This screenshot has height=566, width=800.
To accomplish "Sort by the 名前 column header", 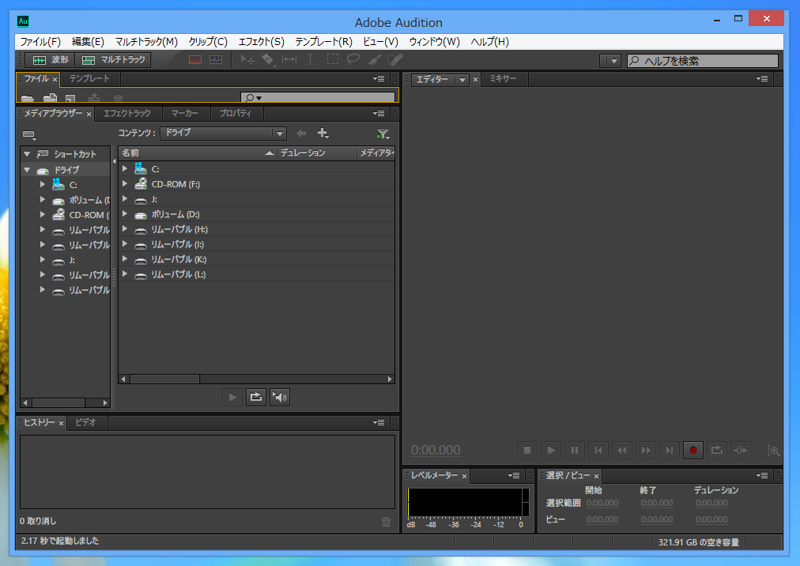I will click(198, 153).
